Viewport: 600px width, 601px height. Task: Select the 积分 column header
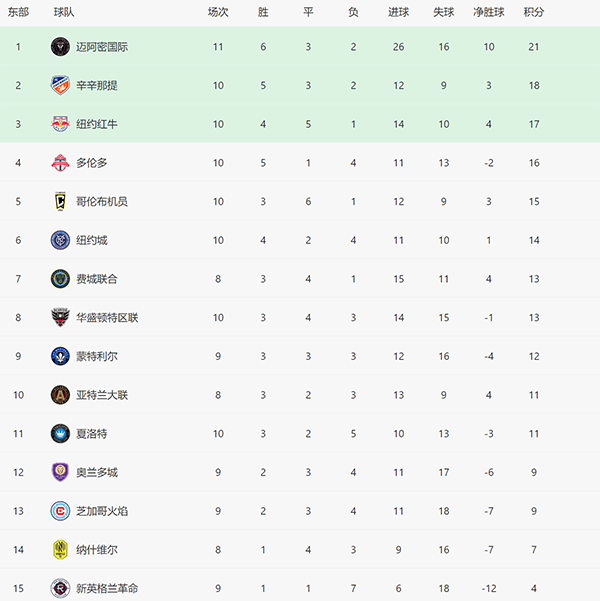click(534, 12)
